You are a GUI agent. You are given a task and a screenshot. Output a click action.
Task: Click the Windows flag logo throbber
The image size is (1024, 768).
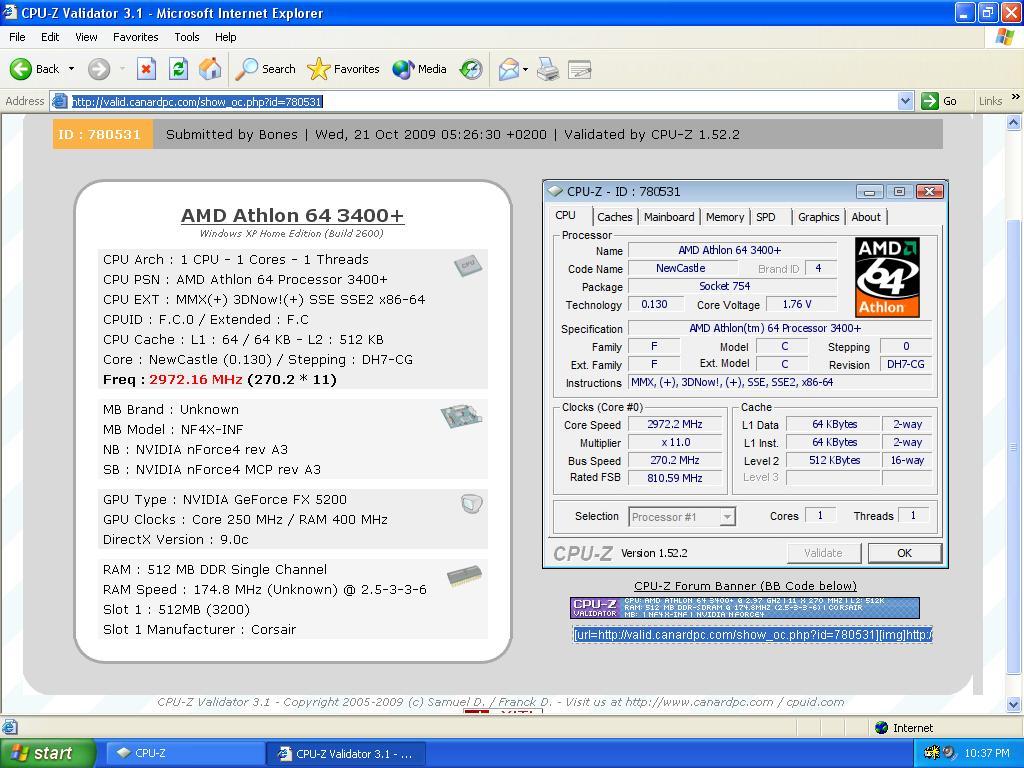pyautogui.click(x=1005, y=37)
